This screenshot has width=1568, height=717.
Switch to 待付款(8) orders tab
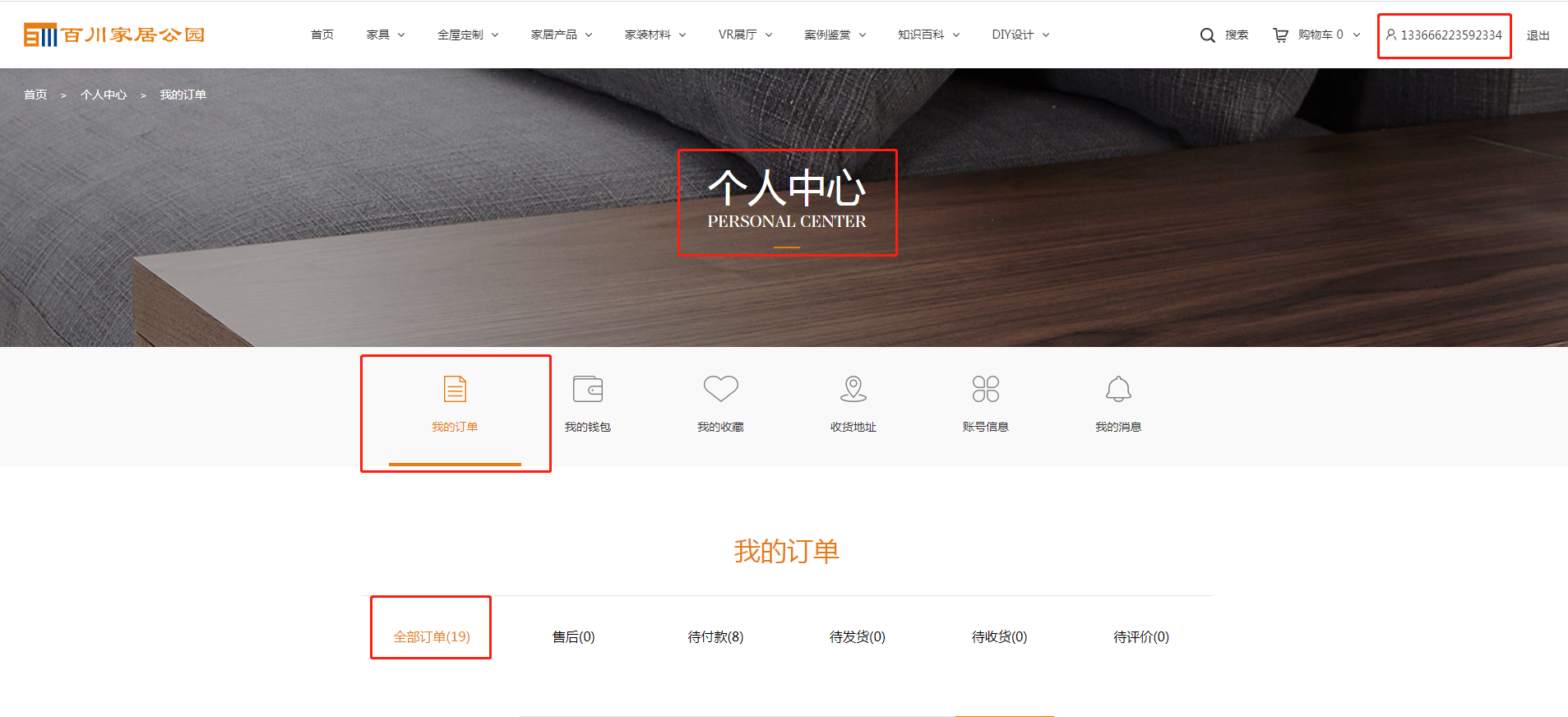[715, 636]
